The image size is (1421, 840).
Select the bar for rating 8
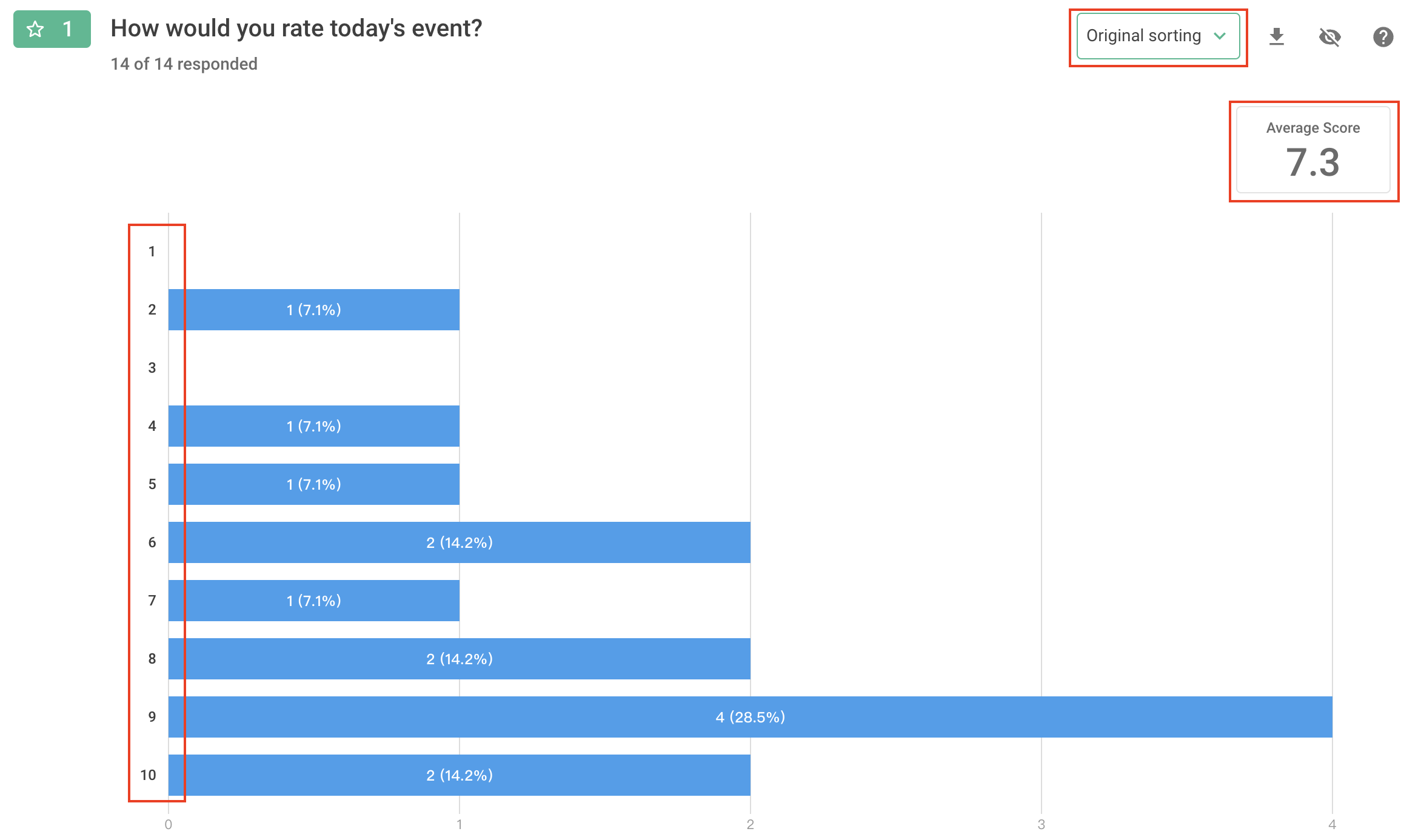click(x=459, y=659)
